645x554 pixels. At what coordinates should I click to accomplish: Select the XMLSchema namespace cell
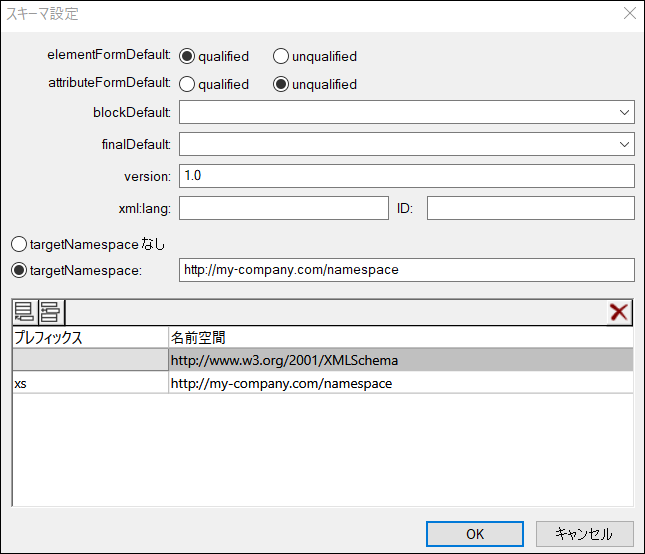point(401,360)
